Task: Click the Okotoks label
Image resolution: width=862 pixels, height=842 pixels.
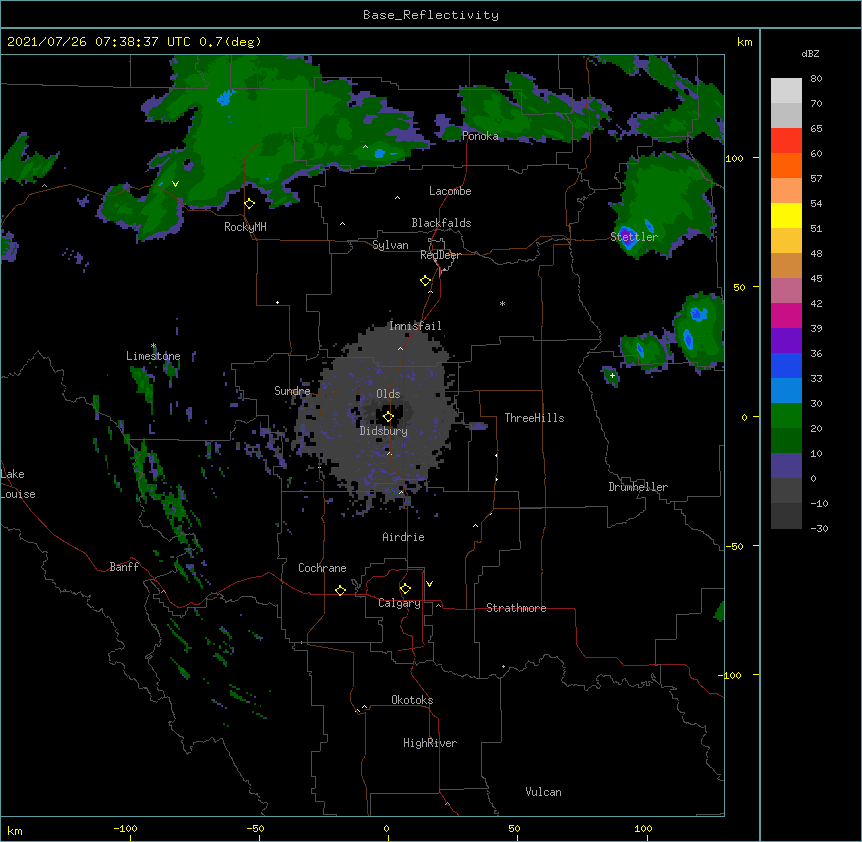Action: coord(412,700)
